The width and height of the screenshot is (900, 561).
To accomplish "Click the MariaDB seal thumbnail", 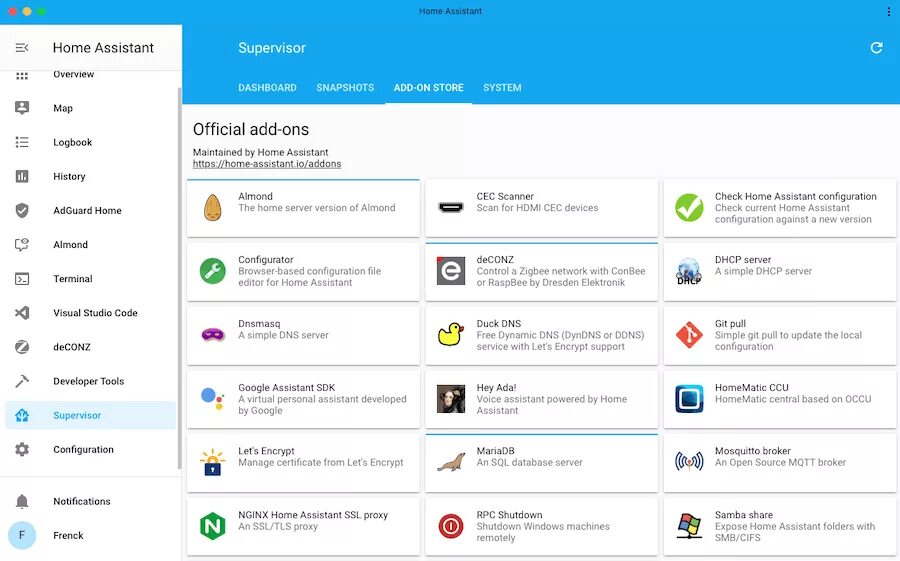I will point(451,463).
